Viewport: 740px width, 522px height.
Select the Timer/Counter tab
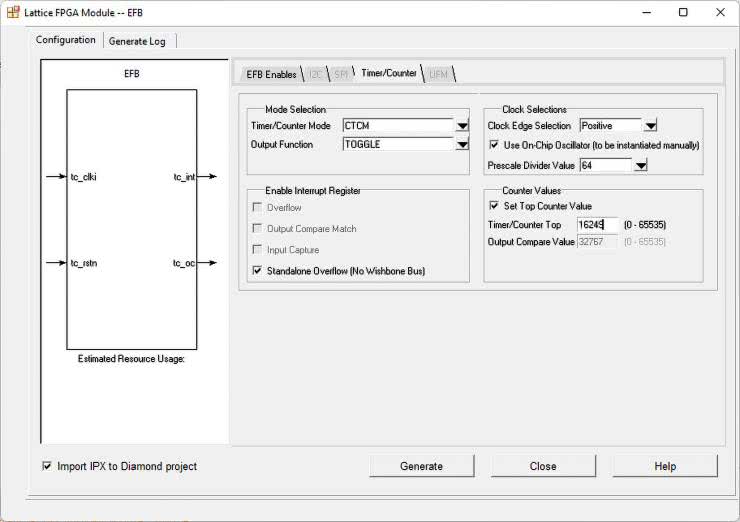pyautogui.click(x=389, y=74)
